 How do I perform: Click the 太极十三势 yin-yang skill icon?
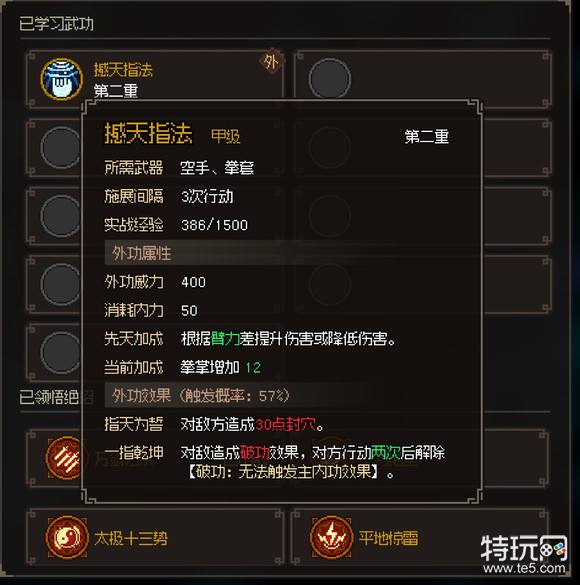(67, 537)
